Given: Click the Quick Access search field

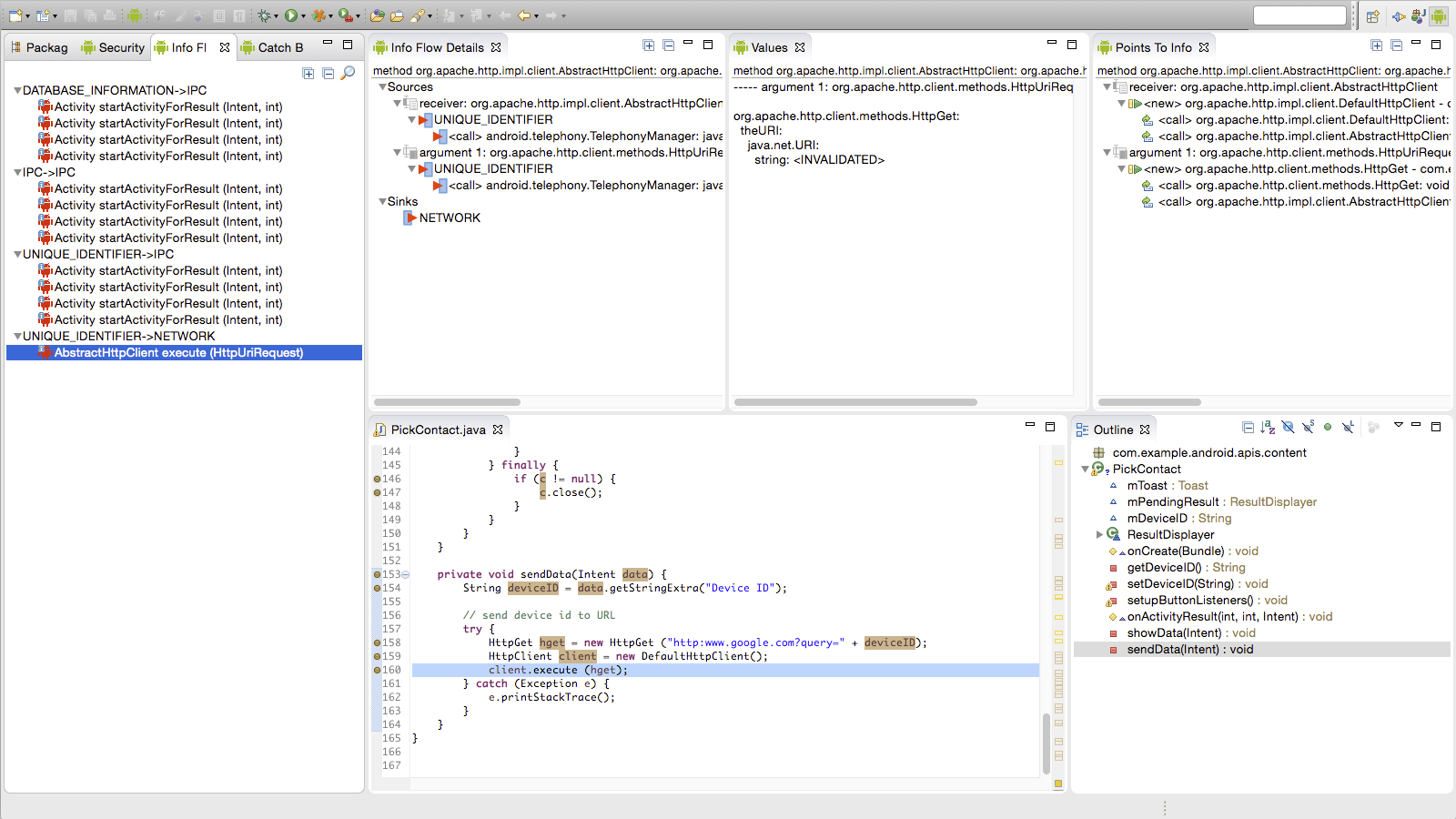Looking at the screenshot, I should [x=1299, y=15].
